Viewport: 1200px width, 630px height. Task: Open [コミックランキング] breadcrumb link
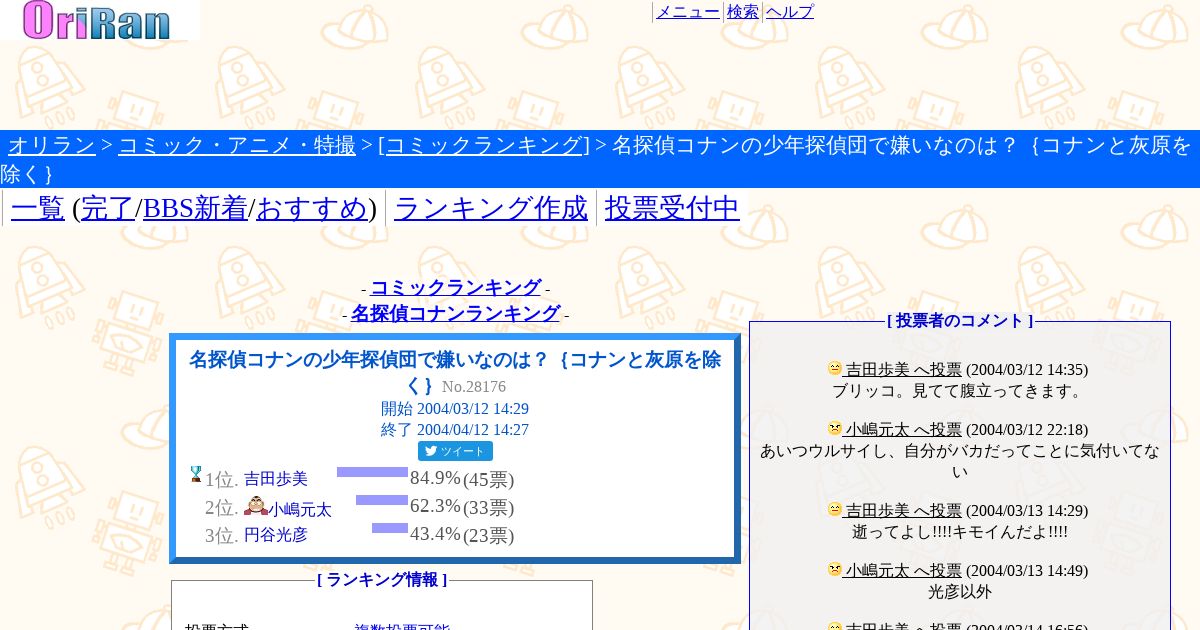coord(484,146)
